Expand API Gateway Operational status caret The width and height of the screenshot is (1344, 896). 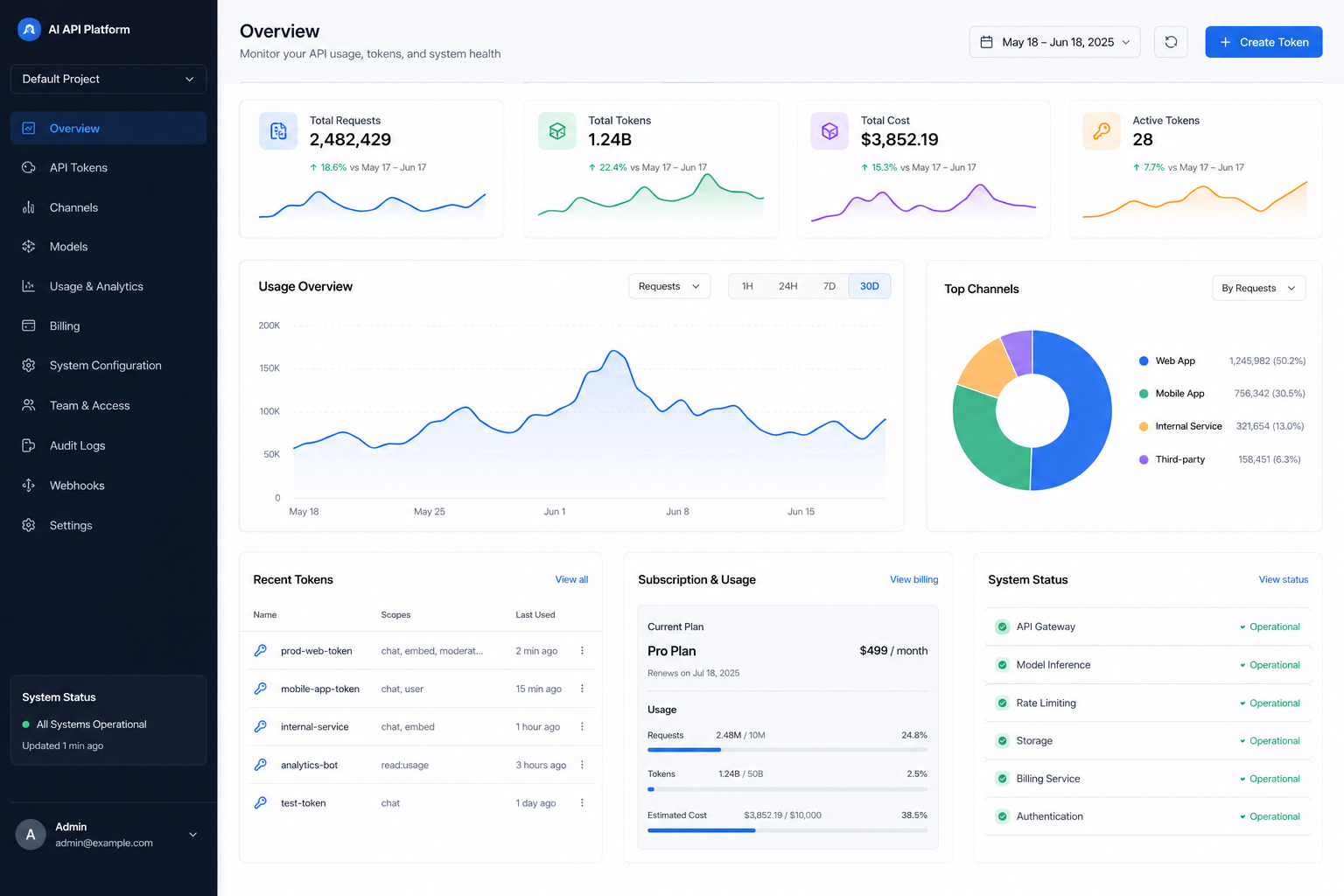pyautogui.click(x=1242, y=627)
